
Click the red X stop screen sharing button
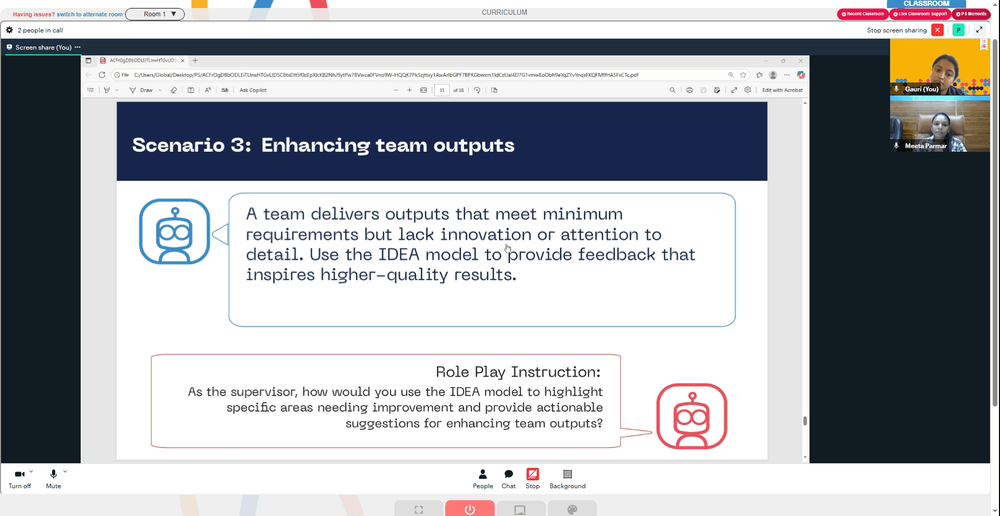tap(937, 30)
